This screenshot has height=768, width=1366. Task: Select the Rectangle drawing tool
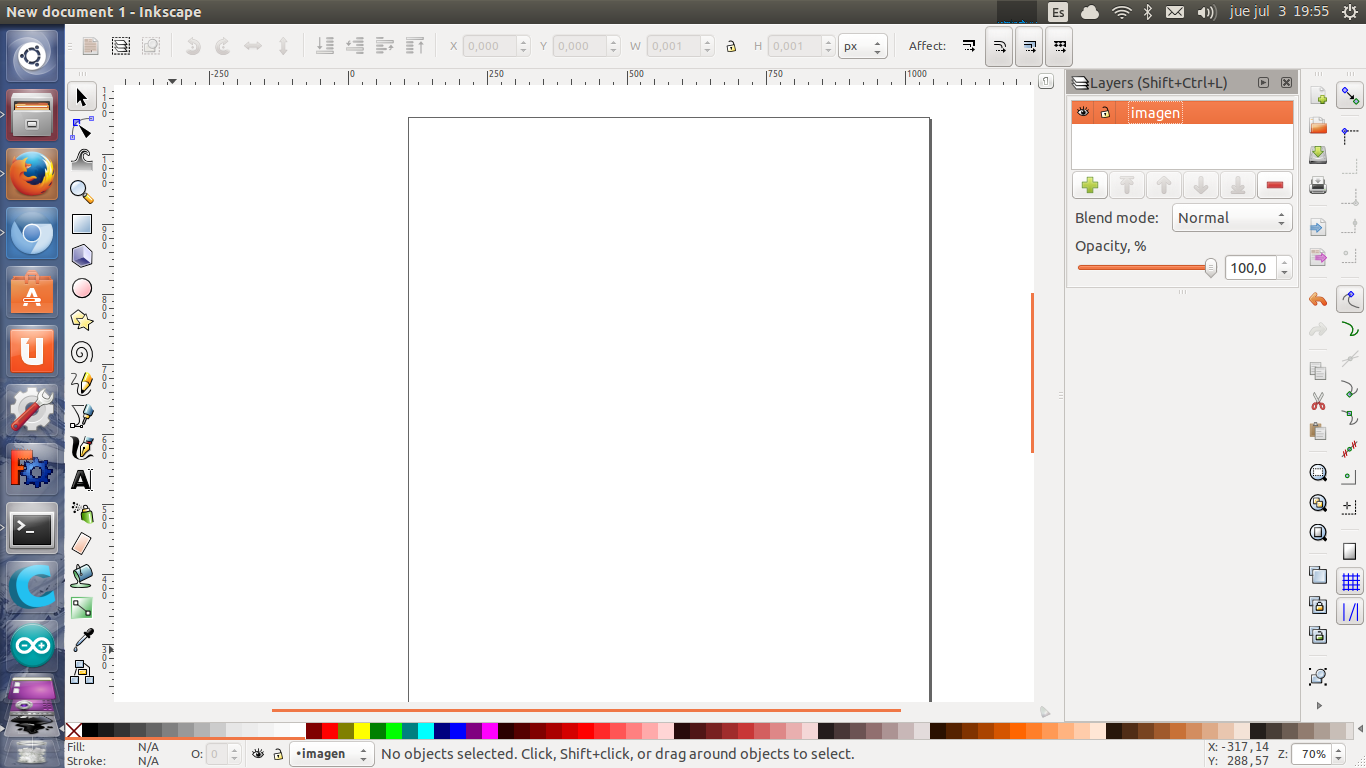pyautogui.click(x=82, y=225)
